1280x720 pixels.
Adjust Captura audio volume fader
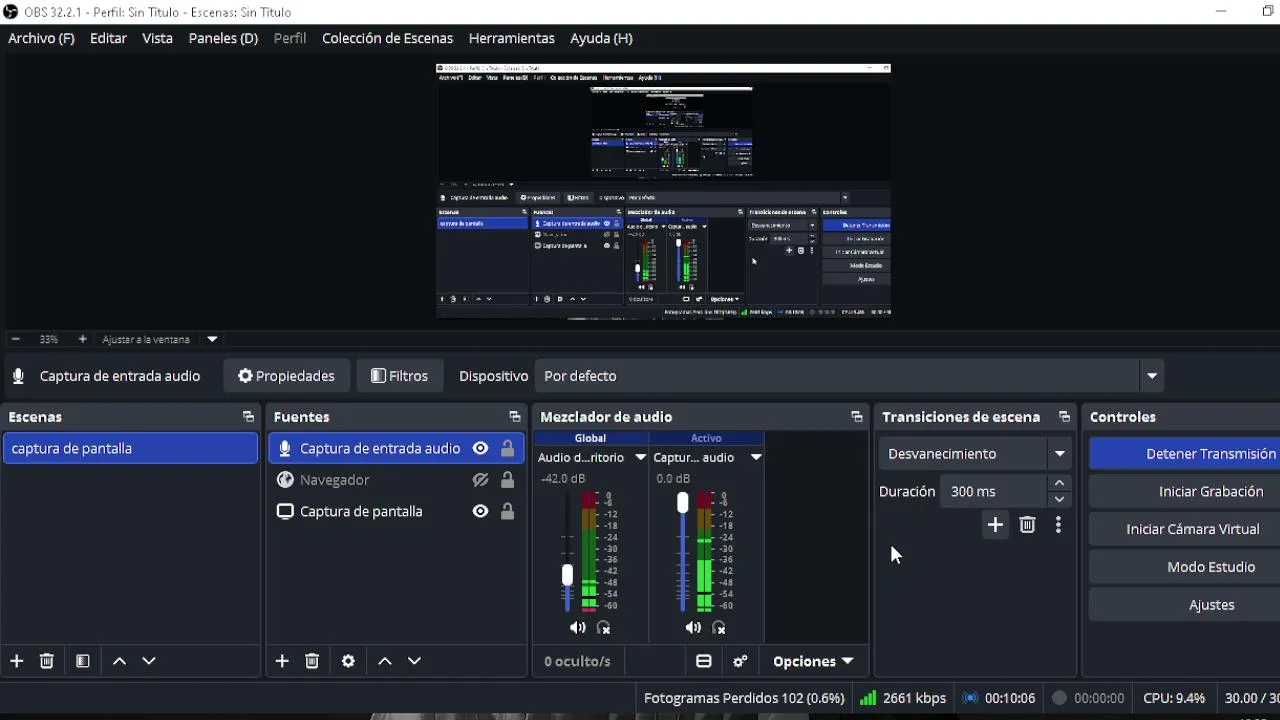tap(683, 502)
